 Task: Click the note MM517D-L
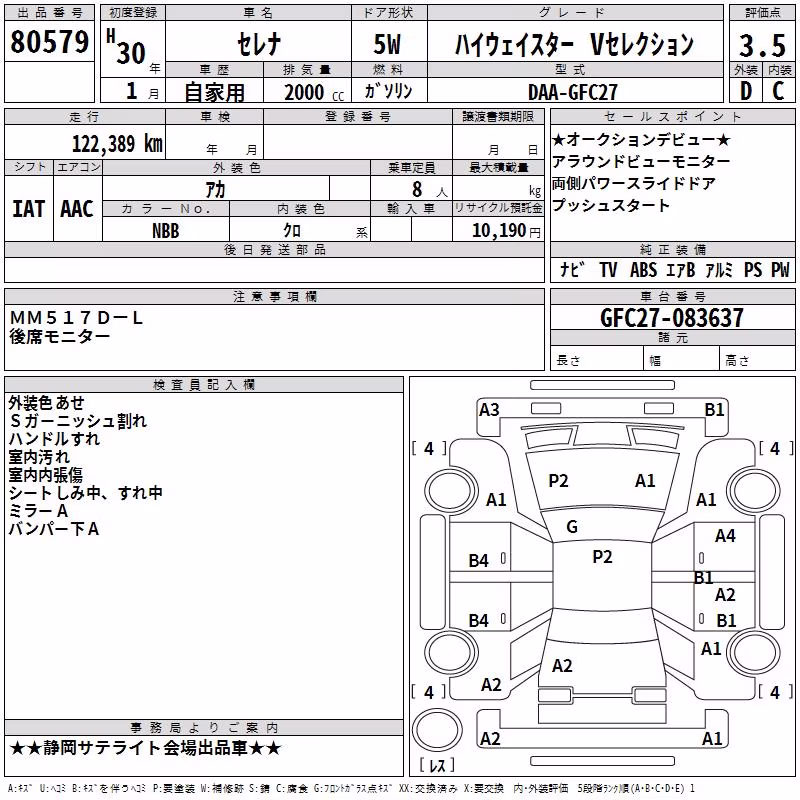[x=76, y=318]
